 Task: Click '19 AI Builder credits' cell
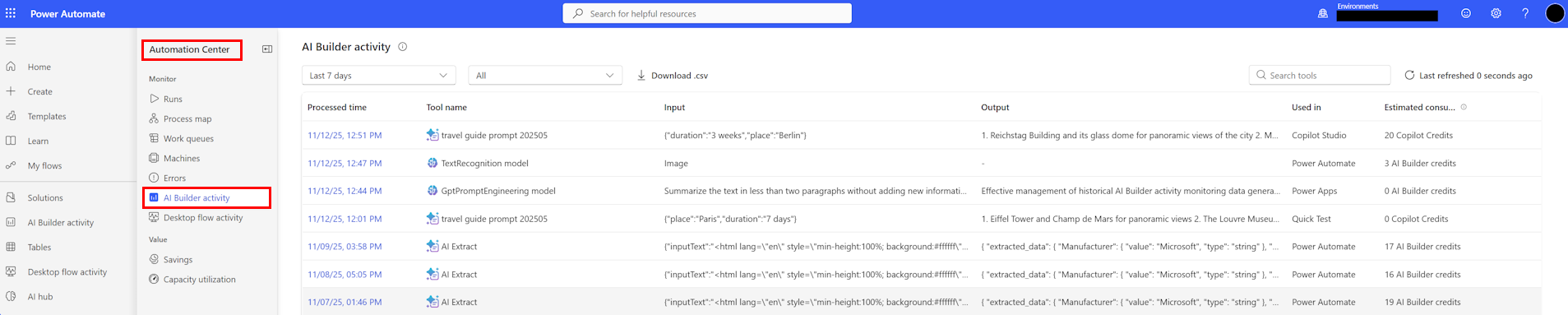pyautogui.click(x=1422, y=302)
